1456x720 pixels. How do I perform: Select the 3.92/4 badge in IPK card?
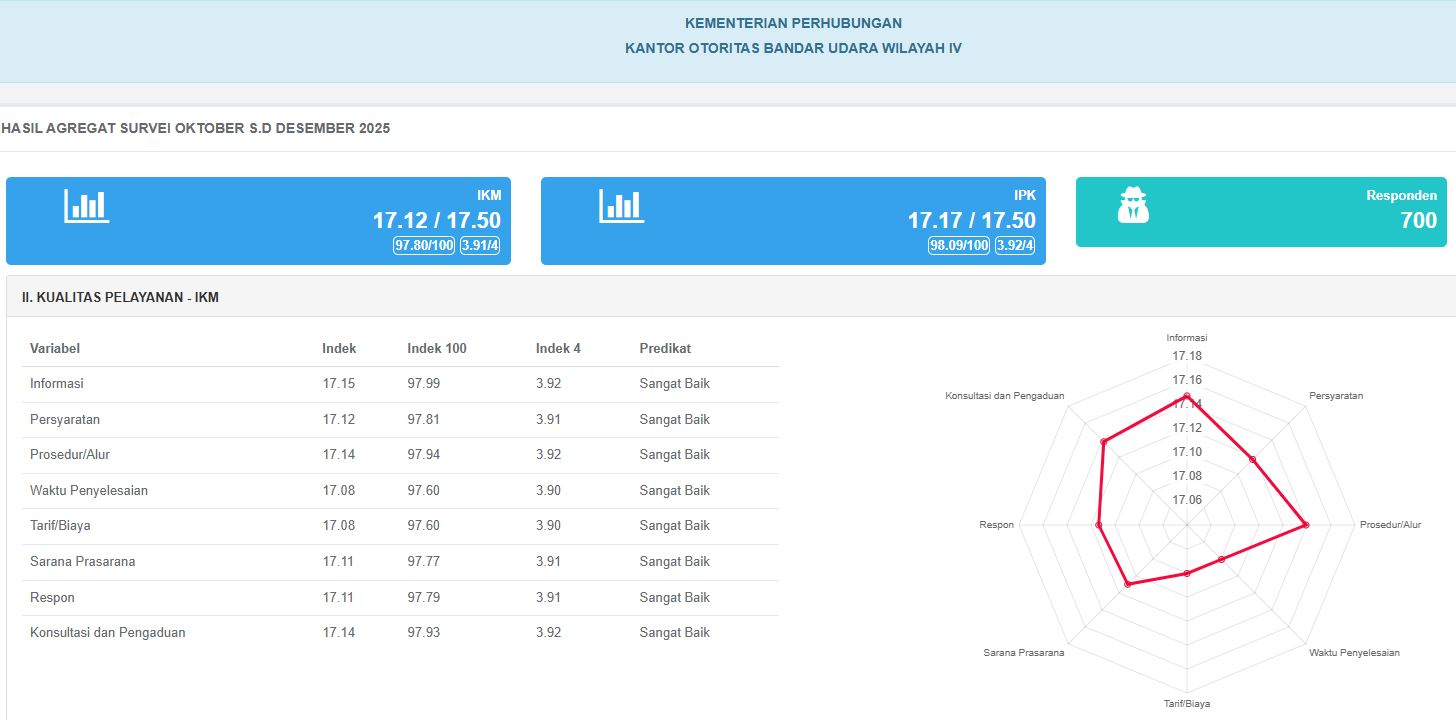coord(1015,246)
